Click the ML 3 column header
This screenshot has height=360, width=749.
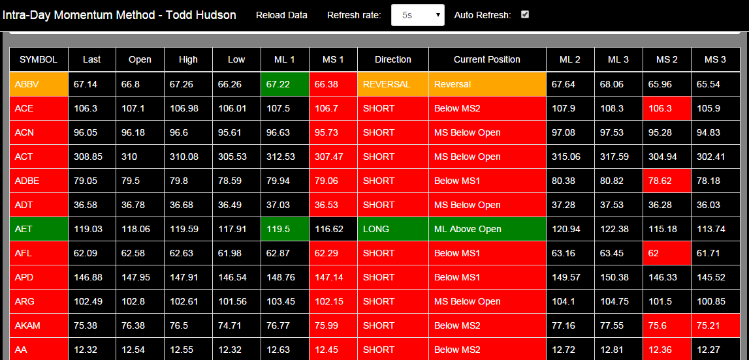(x=619, y=60)
